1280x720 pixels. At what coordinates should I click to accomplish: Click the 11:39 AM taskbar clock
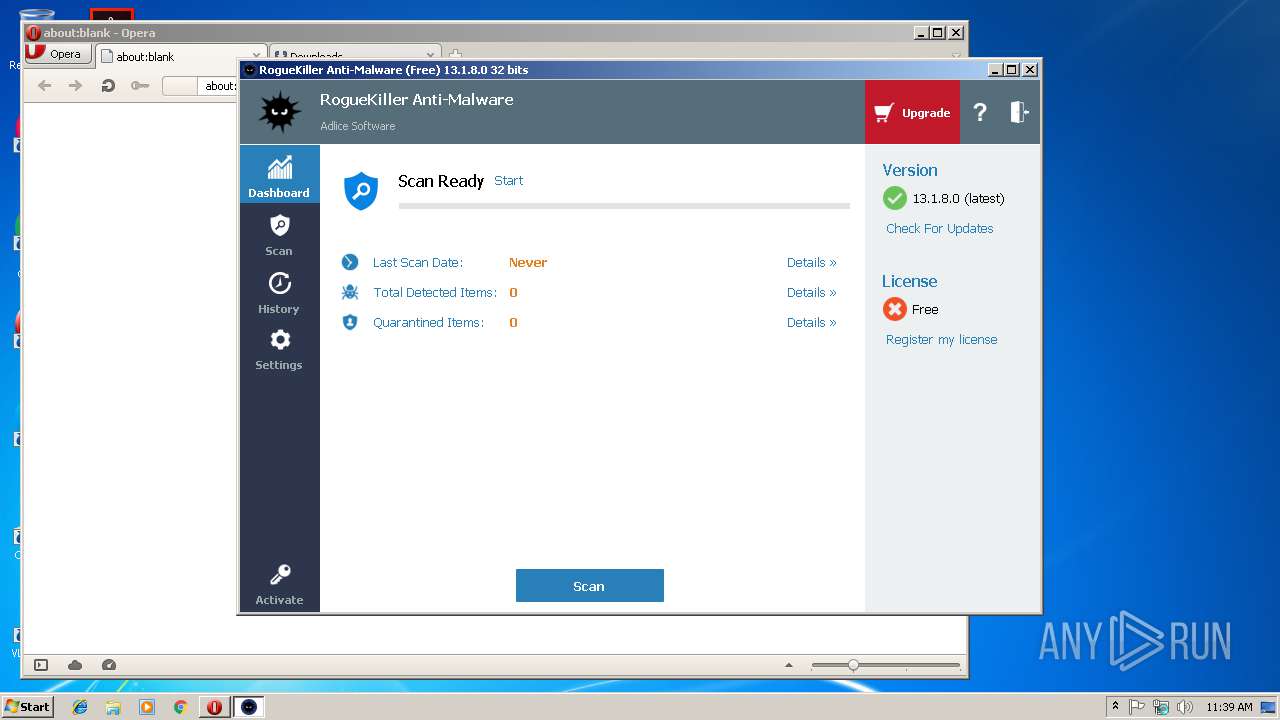1229,707
